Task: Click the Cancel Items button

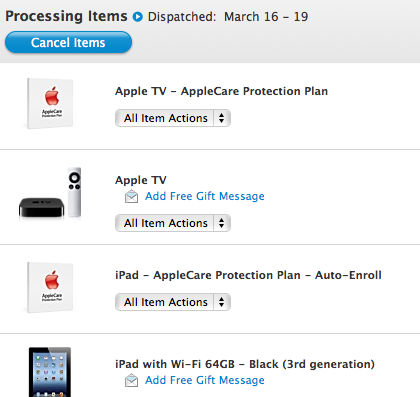Action: 68,42
